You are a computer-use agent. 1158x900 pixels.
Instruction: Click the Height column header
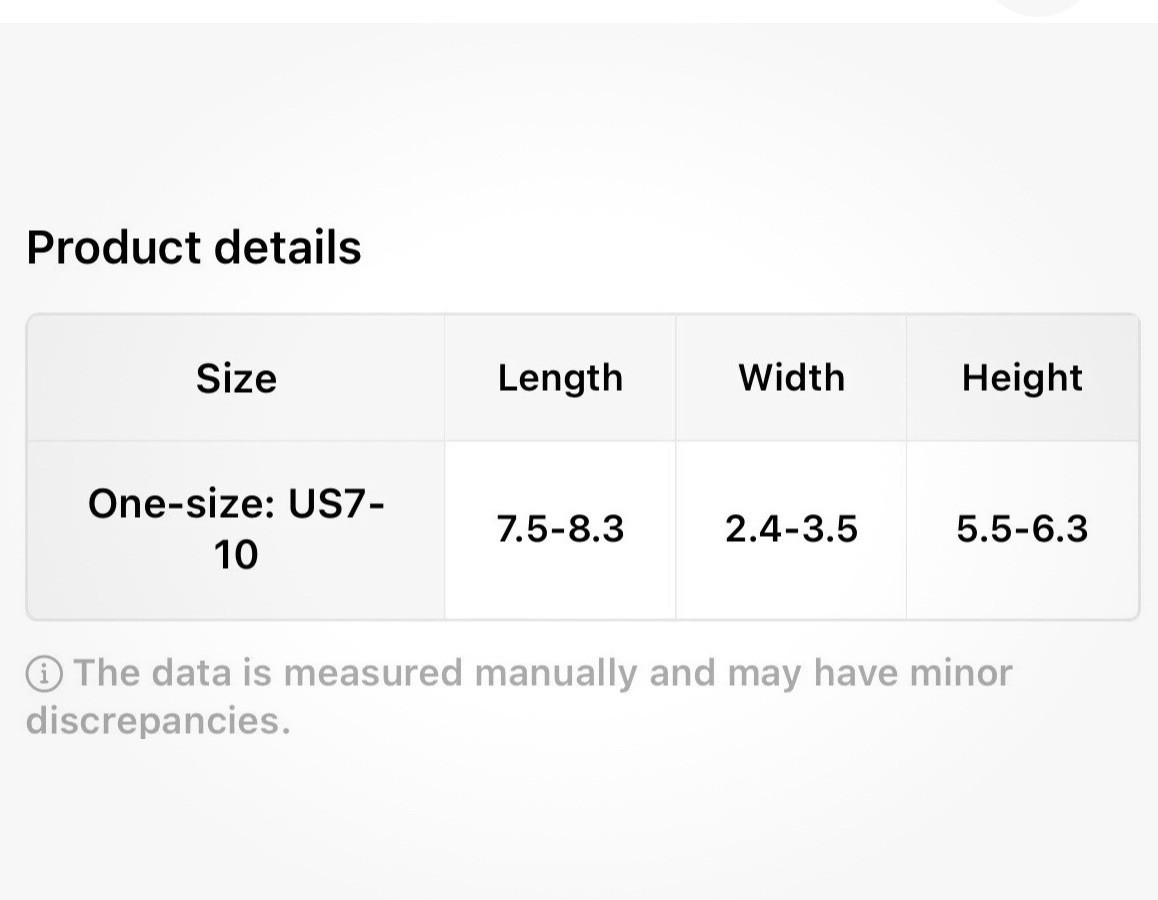(x=1022, y=378)
